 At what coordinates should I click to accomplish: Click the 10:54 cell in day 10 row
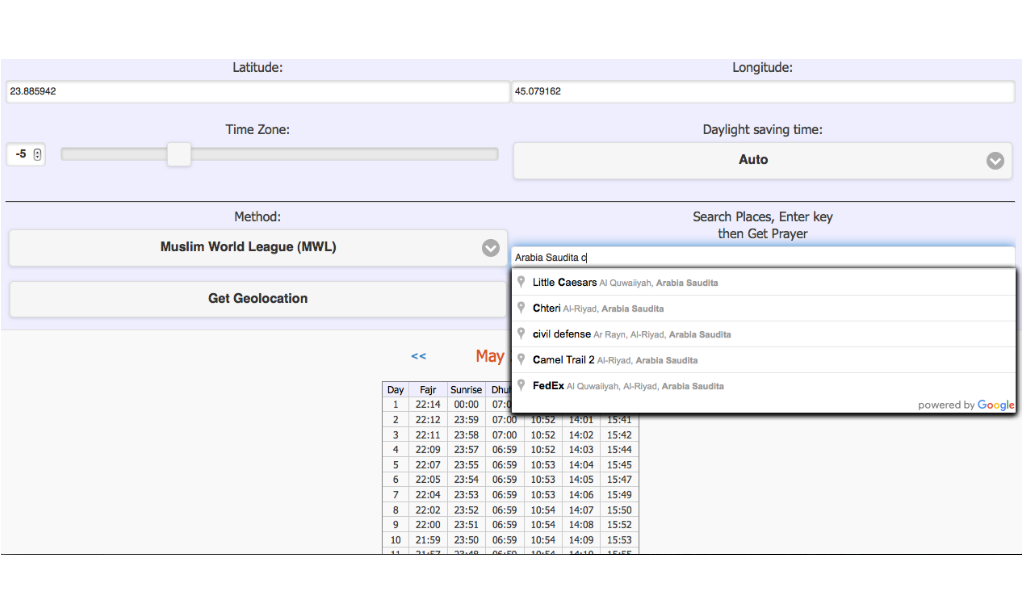pos(543,541)
